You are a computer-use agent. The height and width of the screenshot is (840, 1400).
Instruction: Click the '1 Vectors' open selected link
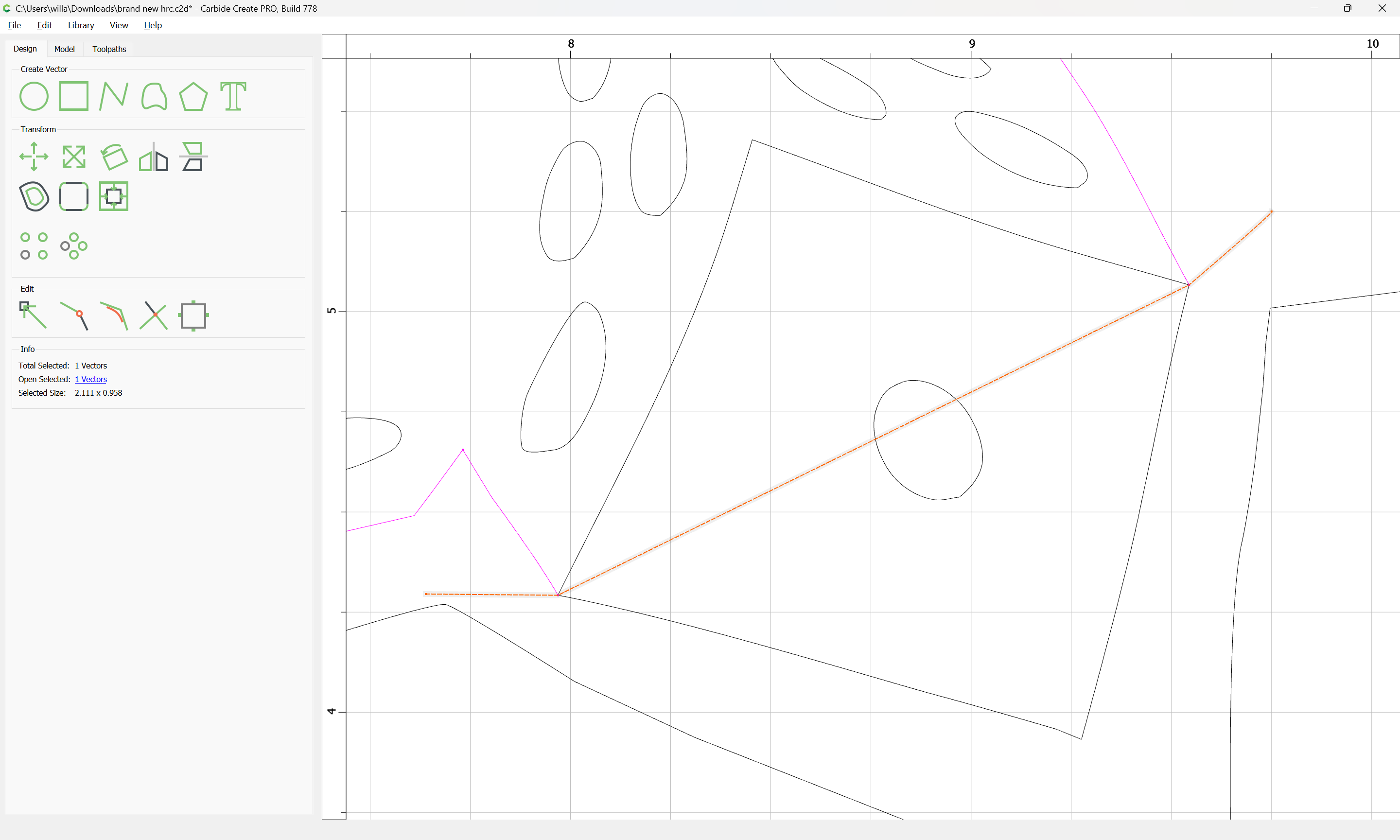(x=90, y=379)
